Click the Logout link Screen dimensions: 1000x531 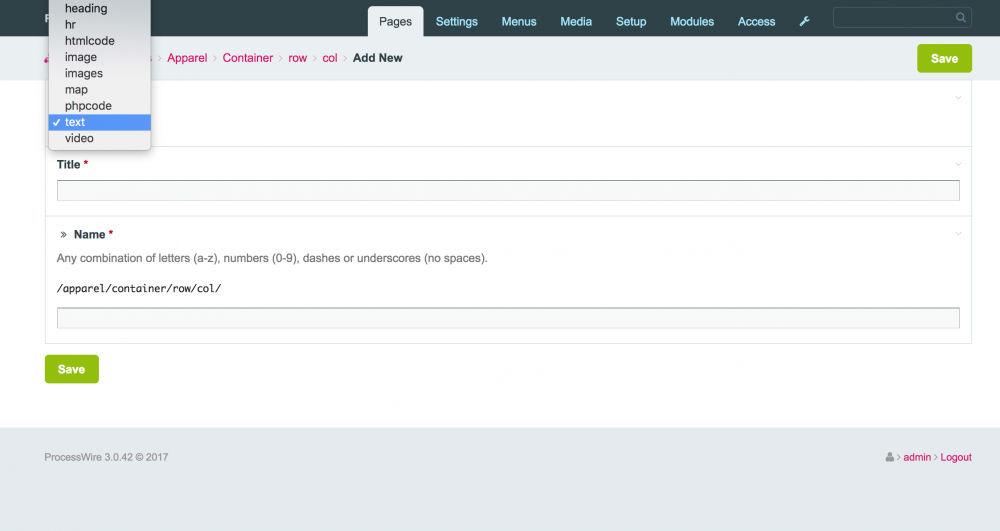coord(956,457)
